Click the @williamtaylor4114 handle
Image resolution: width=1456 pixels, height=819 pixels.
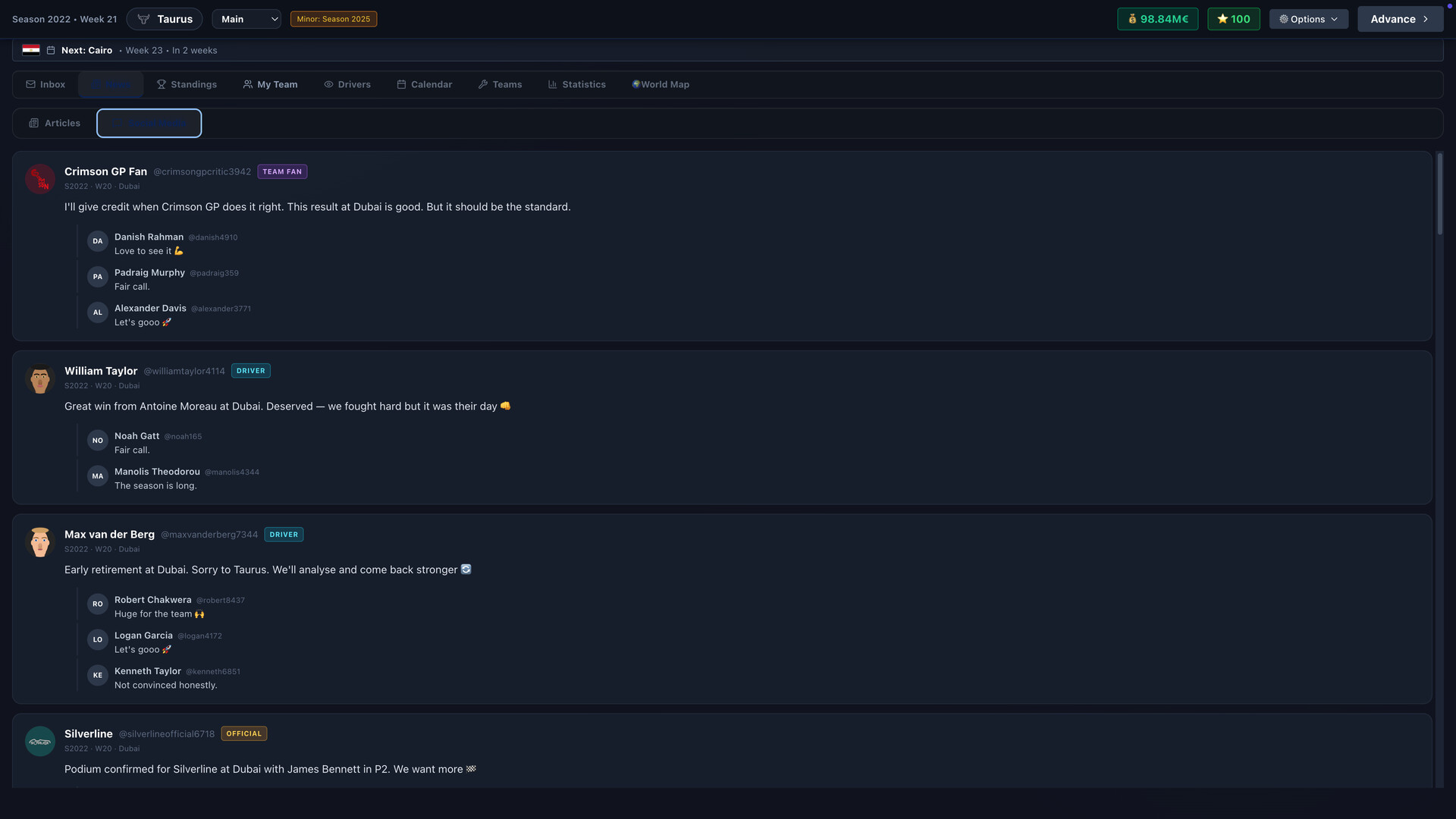tap(184, 372)
